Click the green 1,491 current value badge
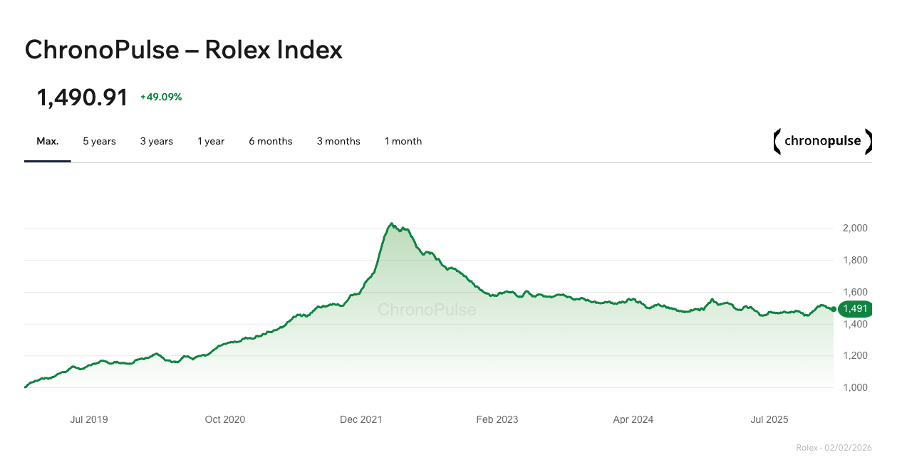The height and width of the screenshot is (472, 902). tap(855, 309)
